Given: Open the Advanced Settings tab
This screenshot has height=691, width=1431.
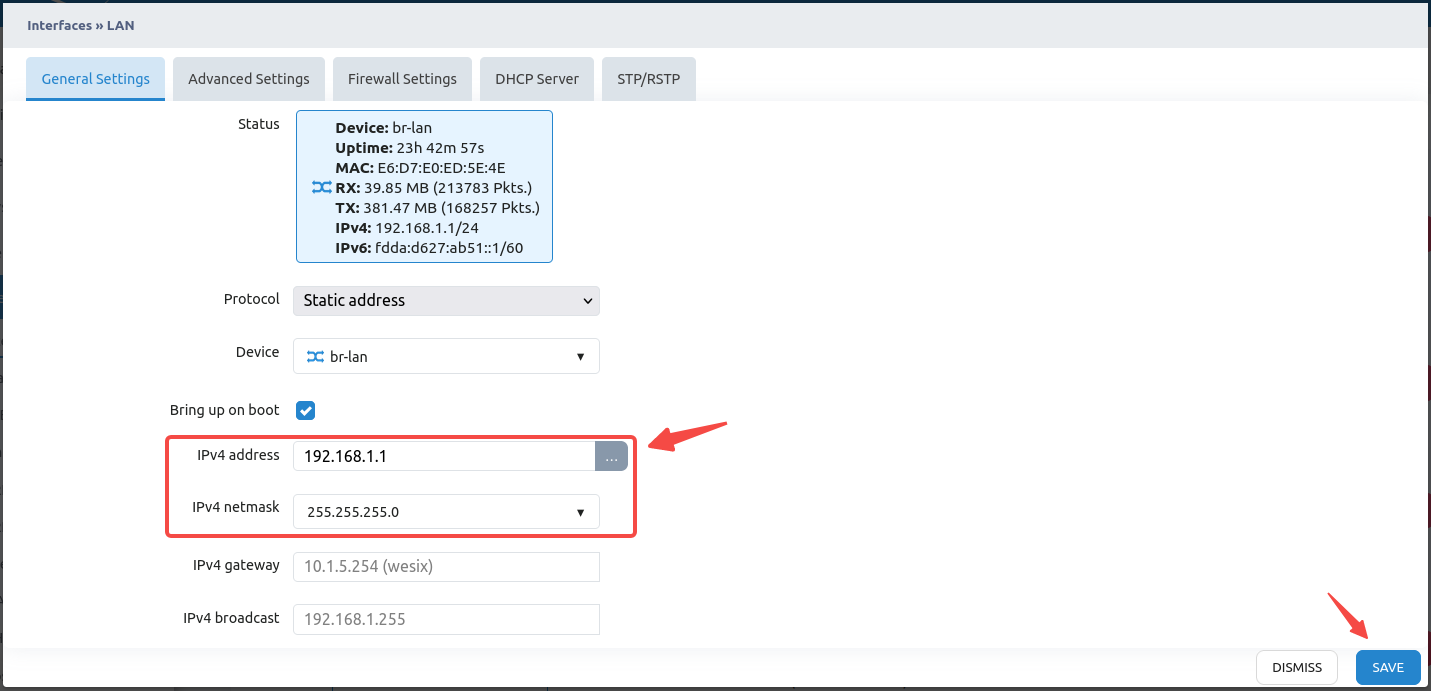Looking at the screenshot, I should [249, 79].
